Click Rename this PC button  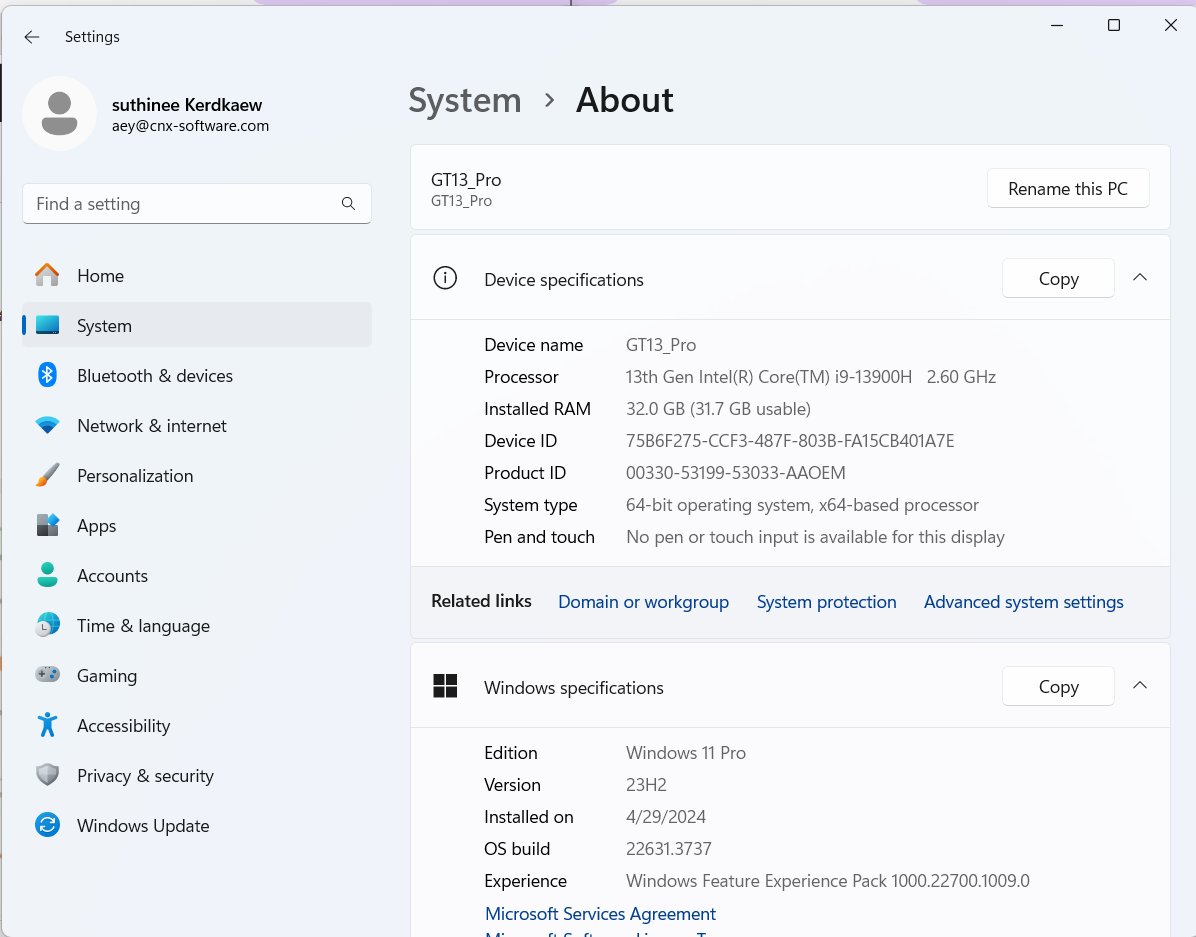click(1068, 188)
